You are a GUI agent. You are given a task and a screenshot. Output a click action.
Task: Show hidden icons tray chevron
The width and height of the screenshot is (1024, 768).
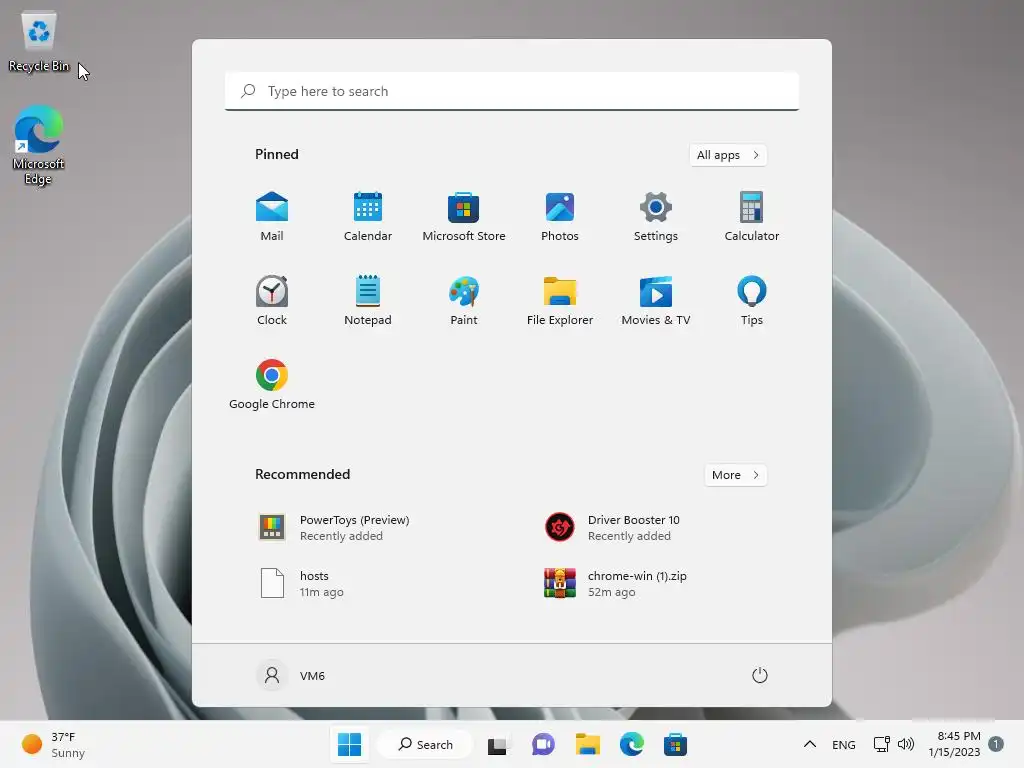[810, 744]
